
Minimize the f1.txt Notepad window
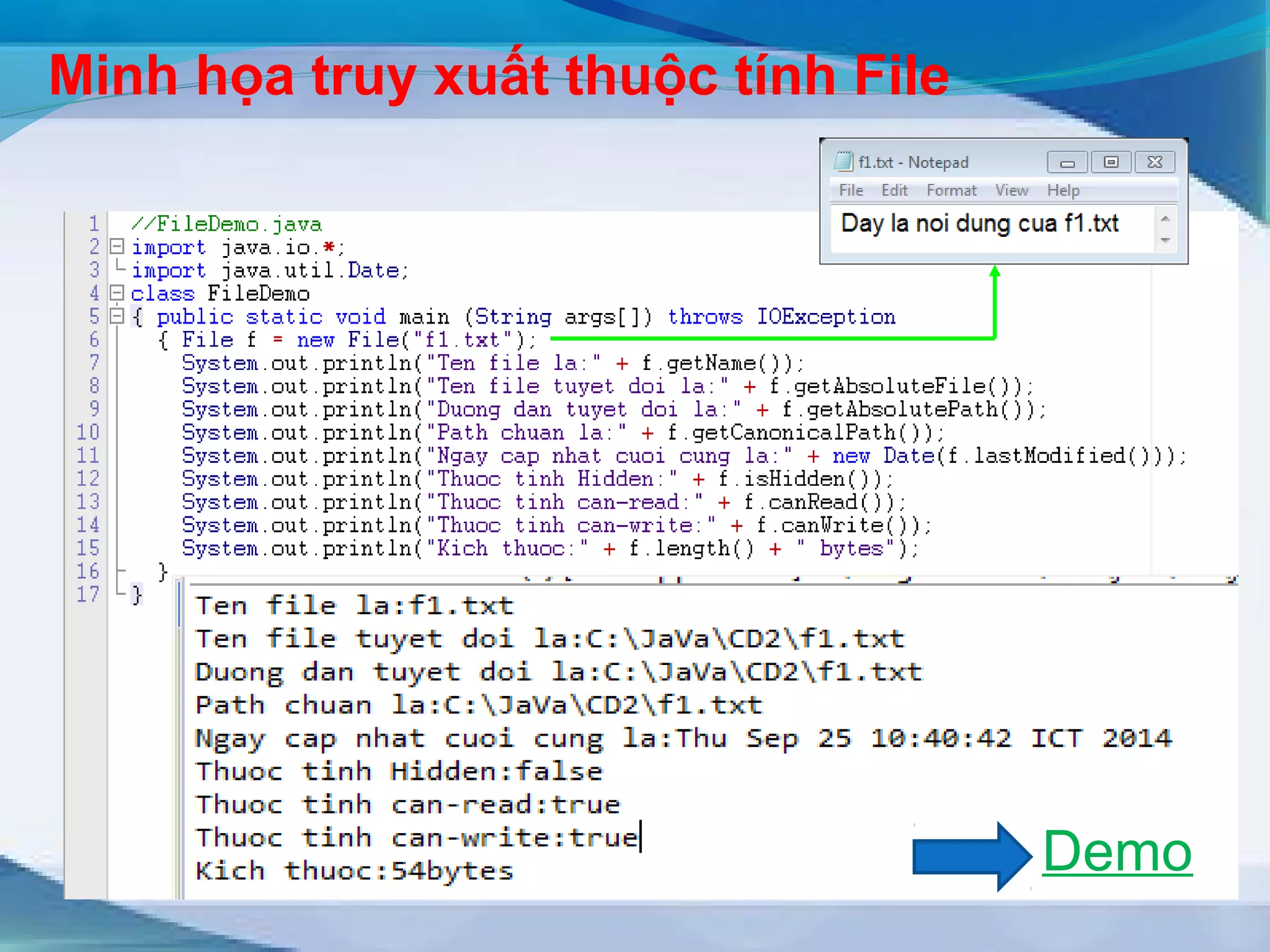coord(1067,162)
